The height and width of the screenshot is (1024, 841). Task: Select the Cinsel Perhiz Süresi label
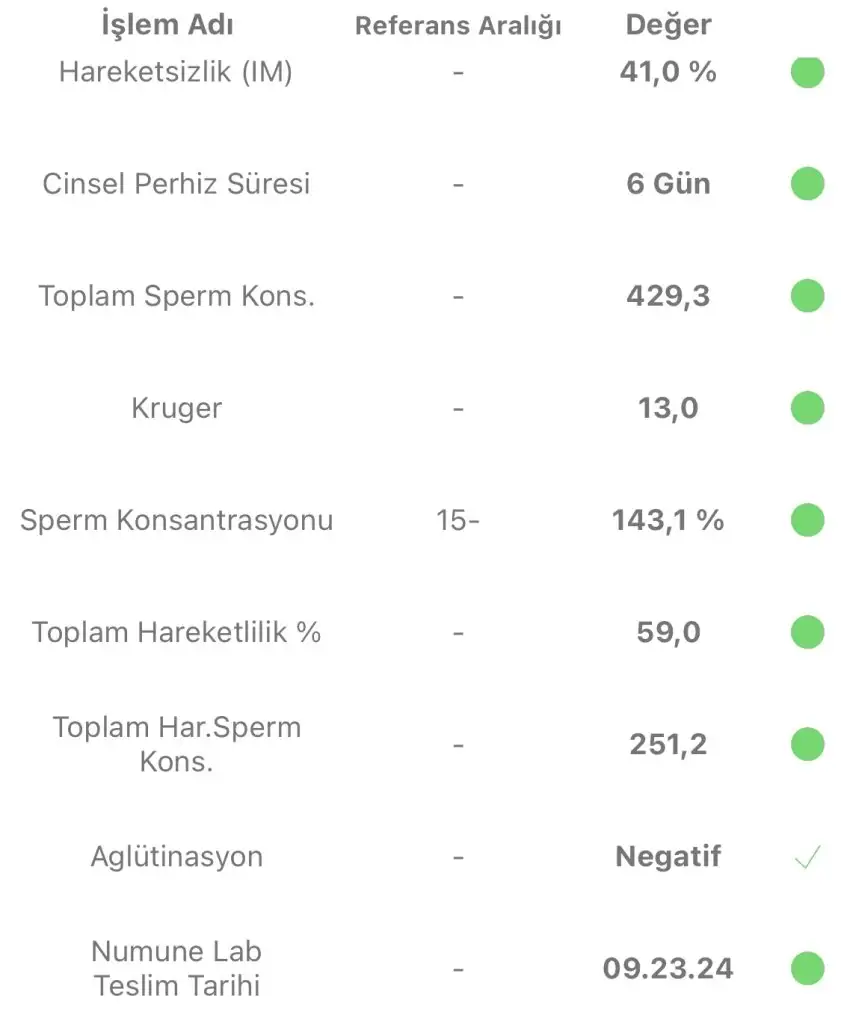[176, 184]
